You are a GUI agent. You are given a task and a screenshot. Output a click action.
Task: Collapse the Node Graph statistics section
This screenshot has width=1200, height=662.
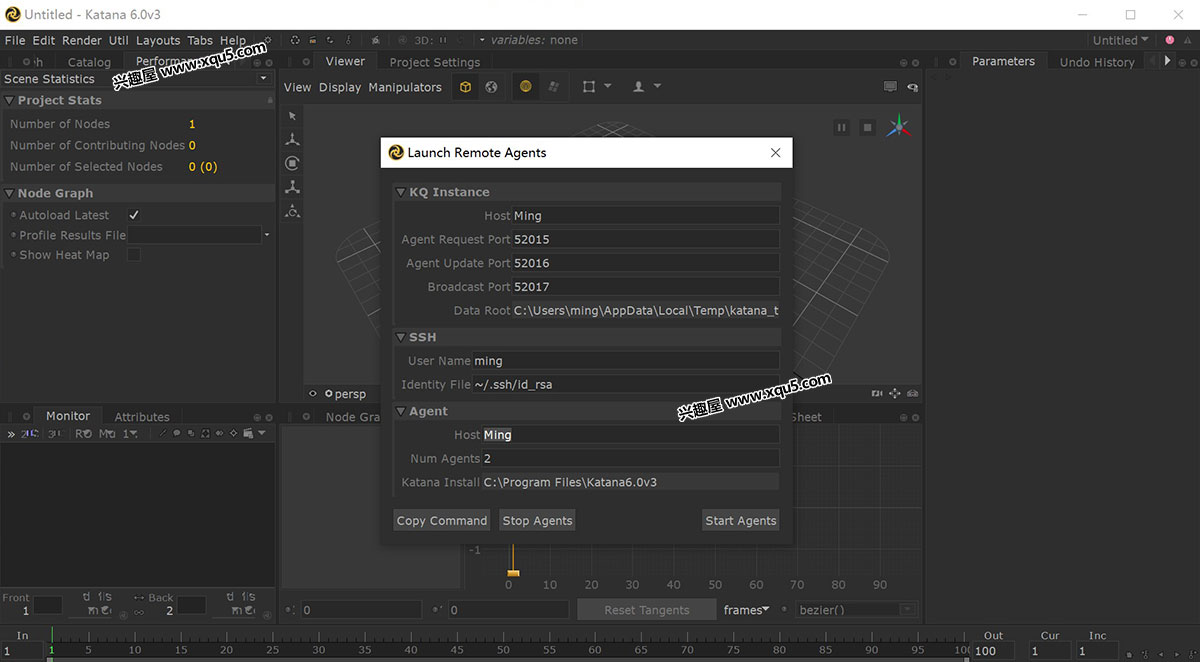pos(9,193)
